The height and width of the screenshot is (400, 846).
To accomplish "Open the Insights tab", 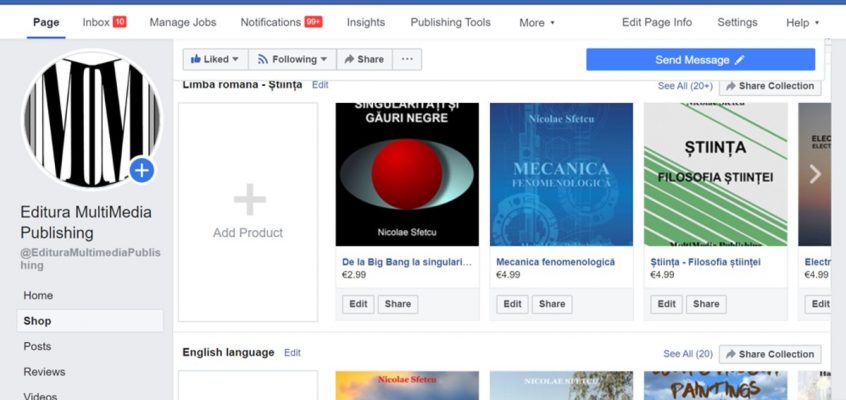I will pyautogui.click(x=366, y=23).
